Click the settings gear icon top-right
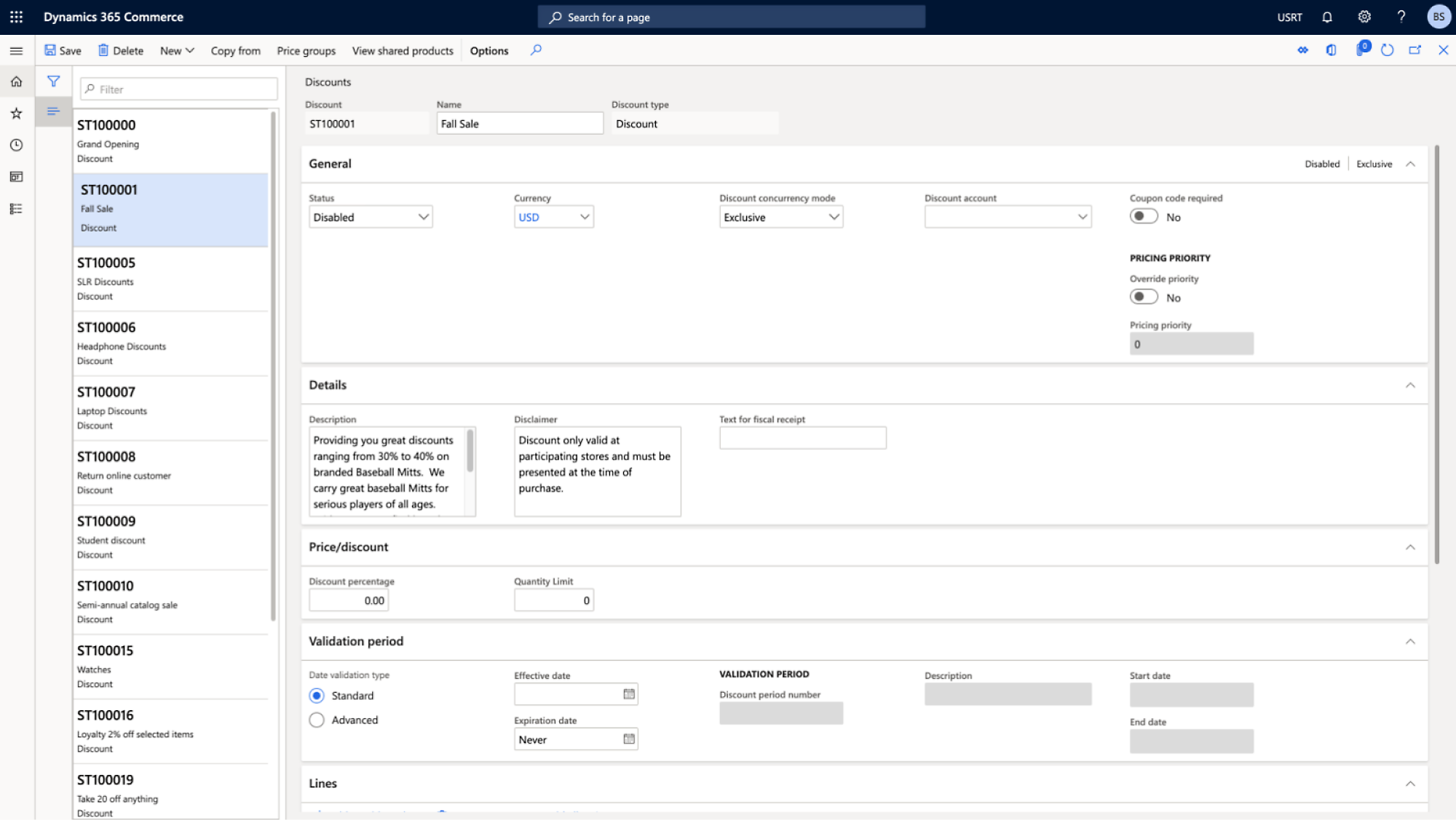 click(1364, 17)
